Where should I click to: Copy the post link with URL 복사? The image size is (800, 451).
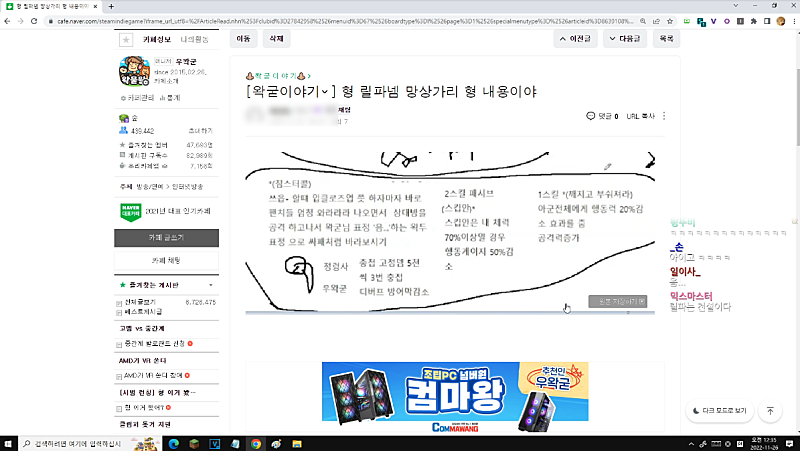[x=640, y=116]
